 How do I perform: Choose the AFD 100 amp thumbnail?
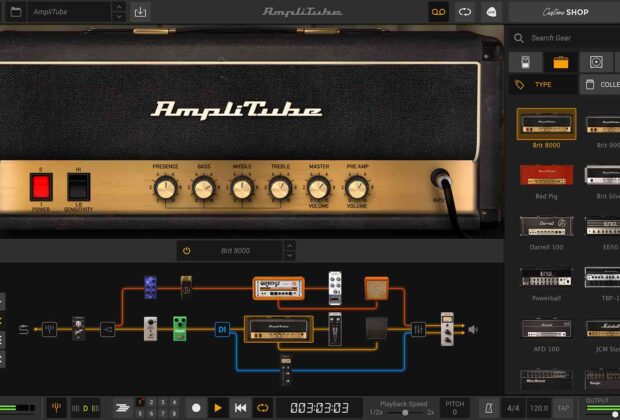coord(546,329)
